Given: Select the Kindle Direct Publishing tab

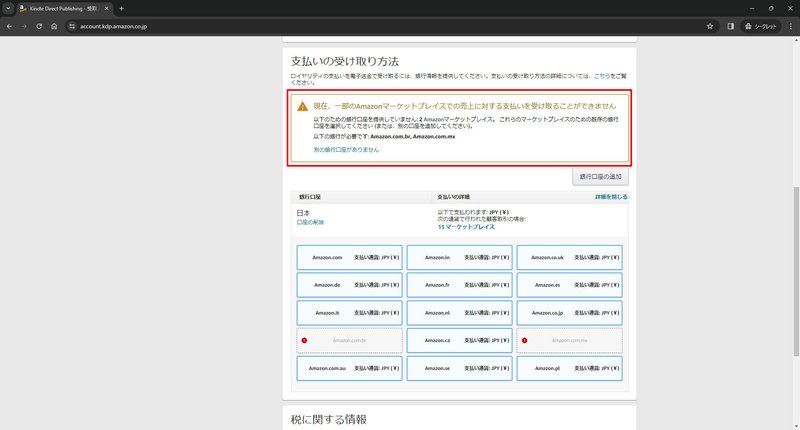Looking at the screenshot, I should coord(64,9).
